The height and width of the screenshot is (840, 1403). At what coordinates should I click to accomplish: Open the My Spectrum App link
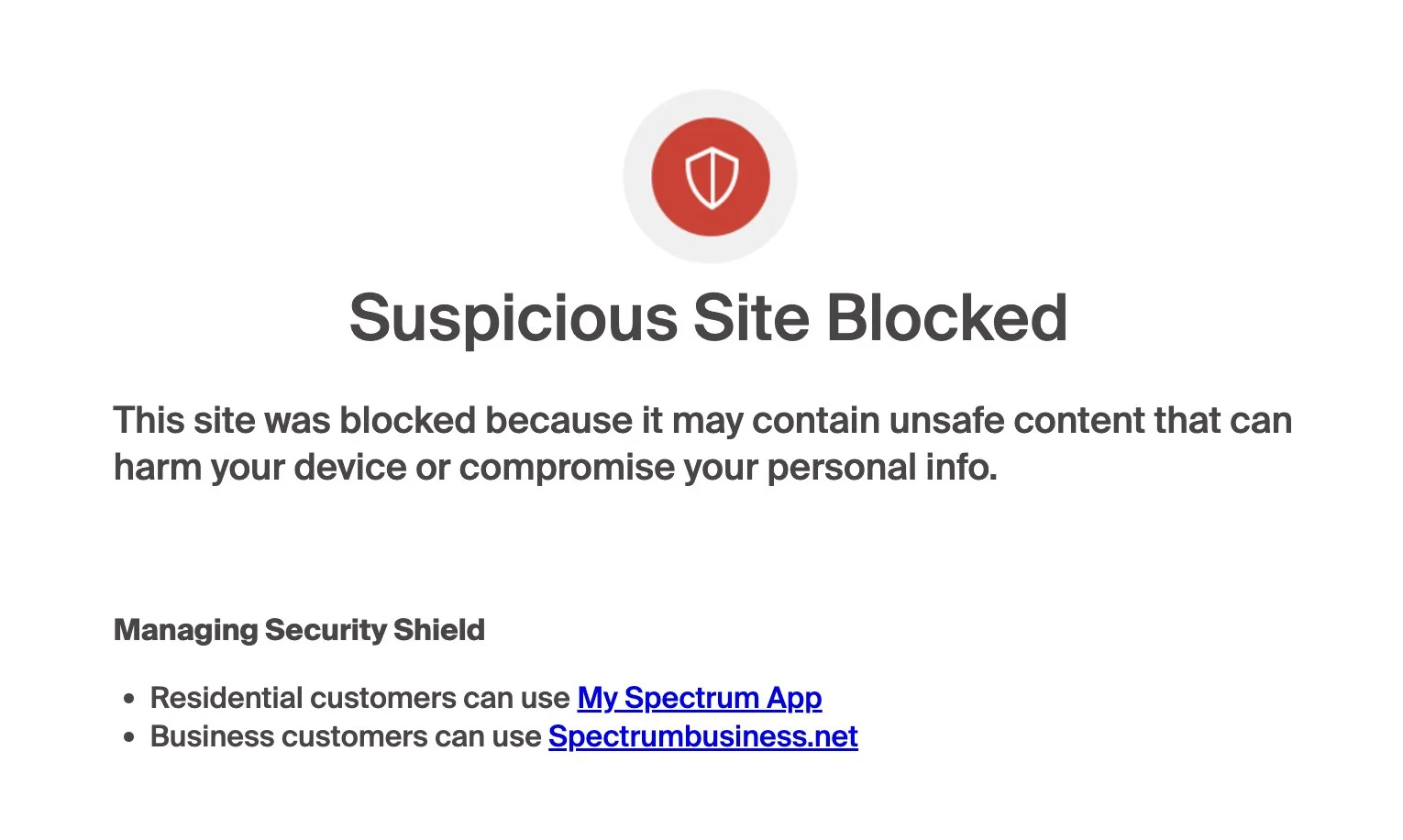699,698
